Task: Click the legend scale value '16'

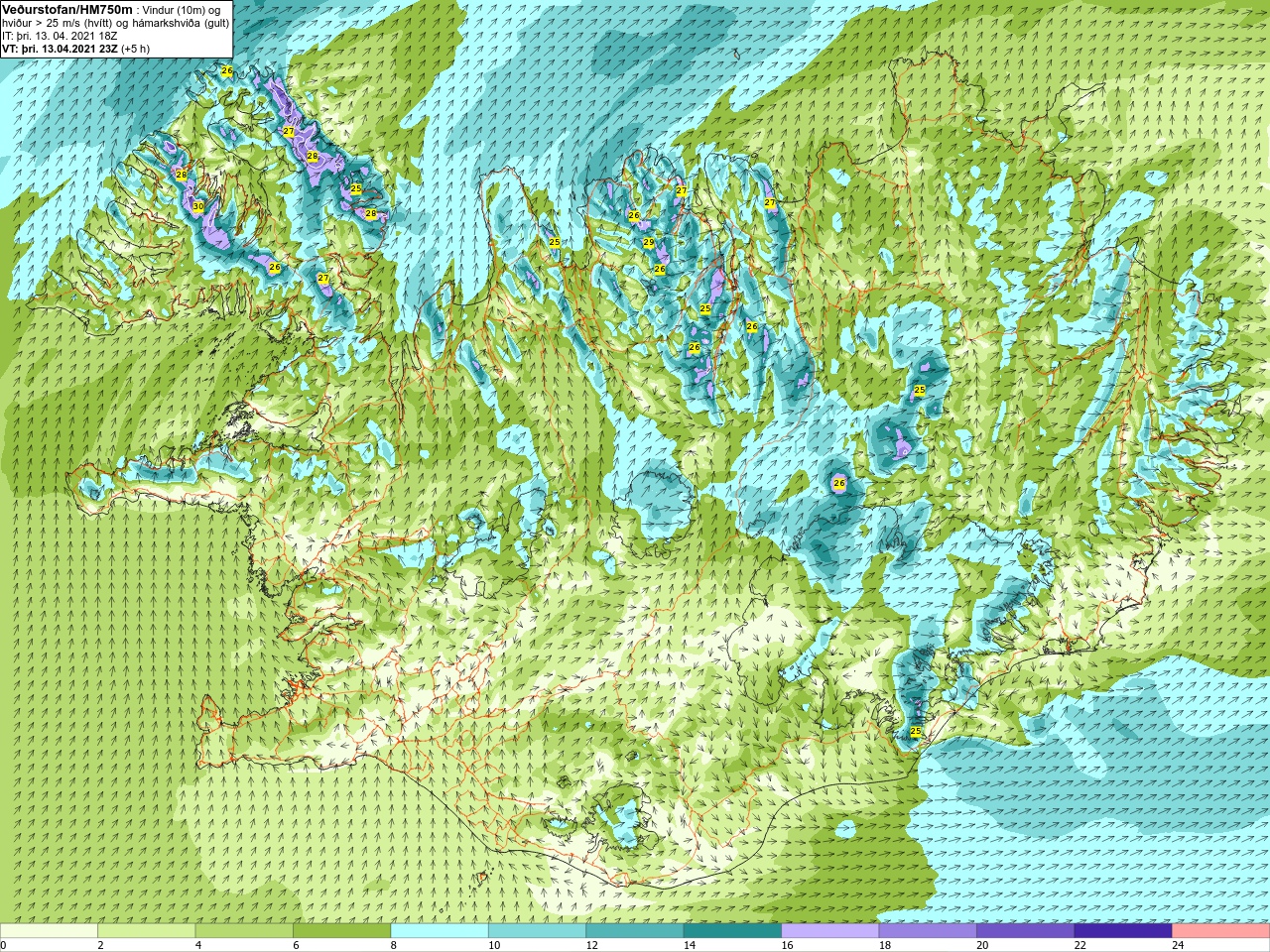Action: [787, 945]
